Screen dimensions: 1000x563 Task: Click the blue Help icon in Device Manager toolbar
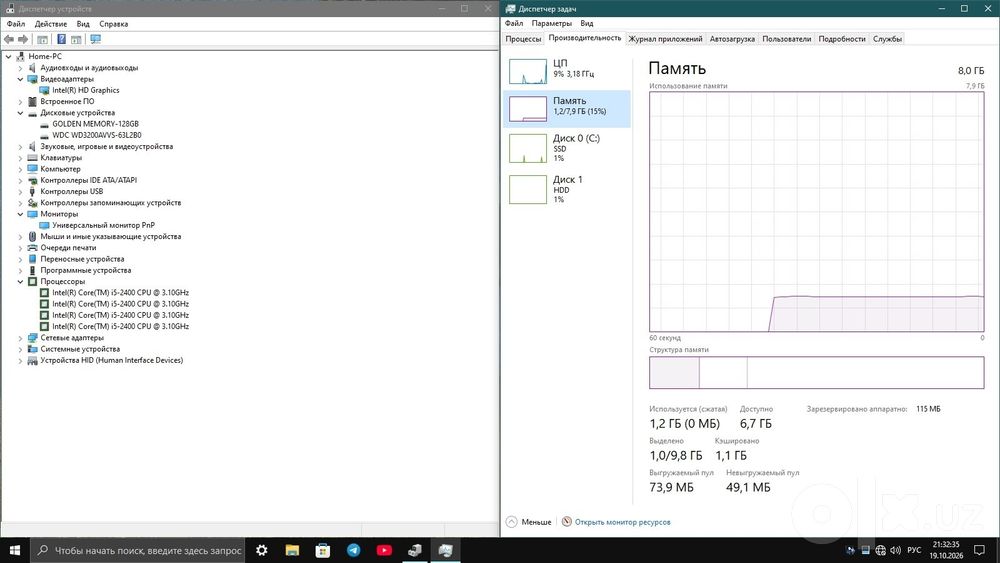pyautogui.click(x=61, y=40)
